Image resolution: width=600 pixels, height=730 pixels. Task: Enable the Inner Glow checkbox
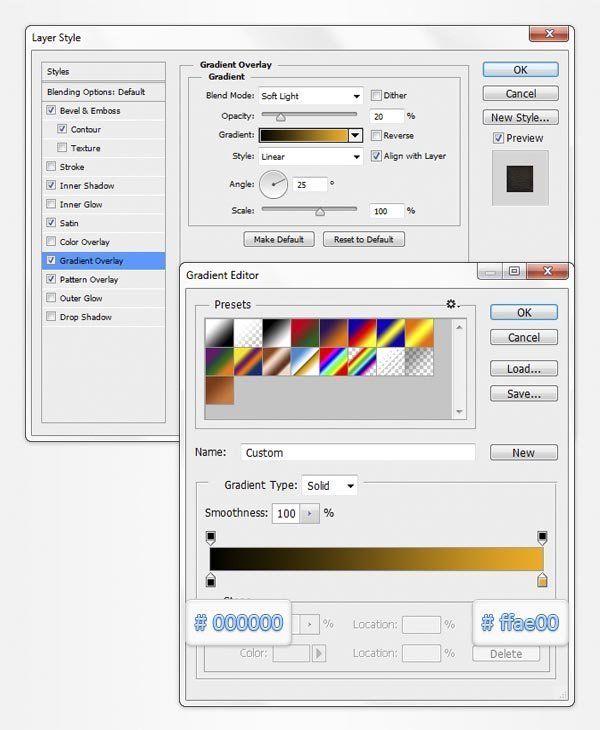(51, 204)
